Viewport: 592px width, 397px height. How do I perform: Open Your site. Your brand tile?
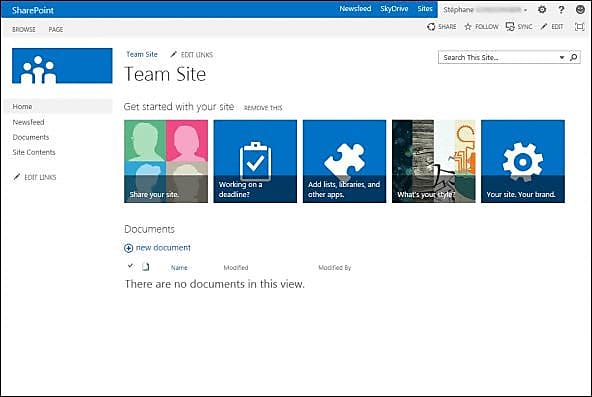[x=523, y=161]
